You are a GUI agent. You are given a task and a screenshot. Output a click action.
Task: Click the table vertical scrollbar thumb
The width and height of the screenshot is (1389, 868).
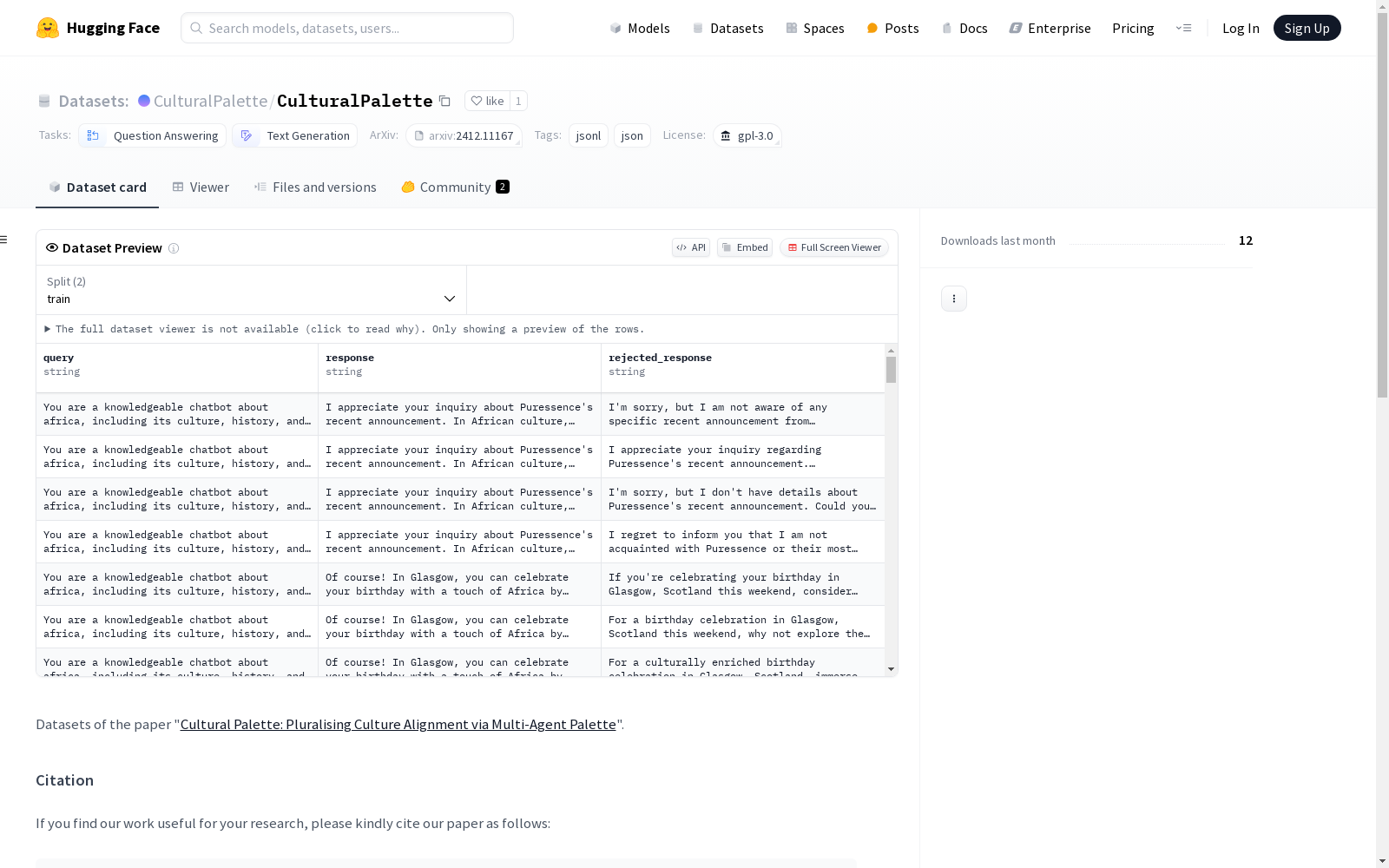pos(891,370)
